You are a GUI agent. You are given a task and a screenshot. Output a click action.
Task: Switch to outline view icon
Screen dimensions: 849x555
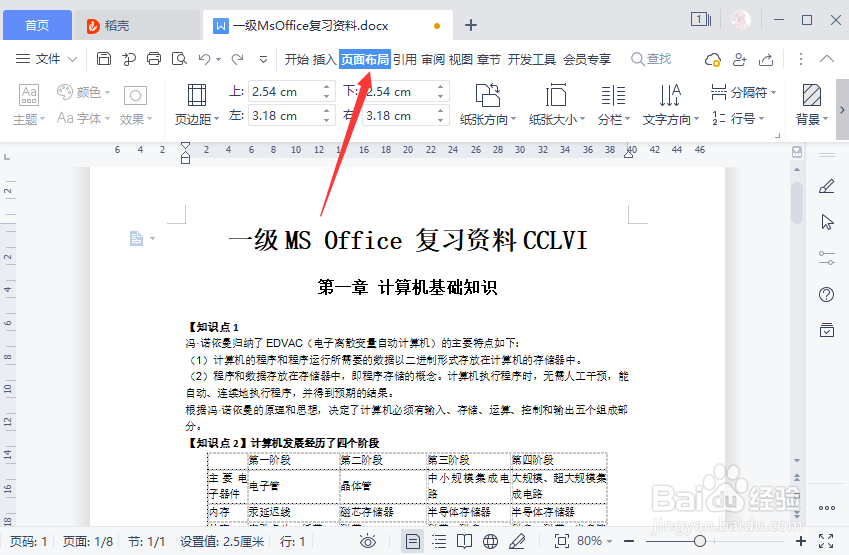[x=439, y=541]
